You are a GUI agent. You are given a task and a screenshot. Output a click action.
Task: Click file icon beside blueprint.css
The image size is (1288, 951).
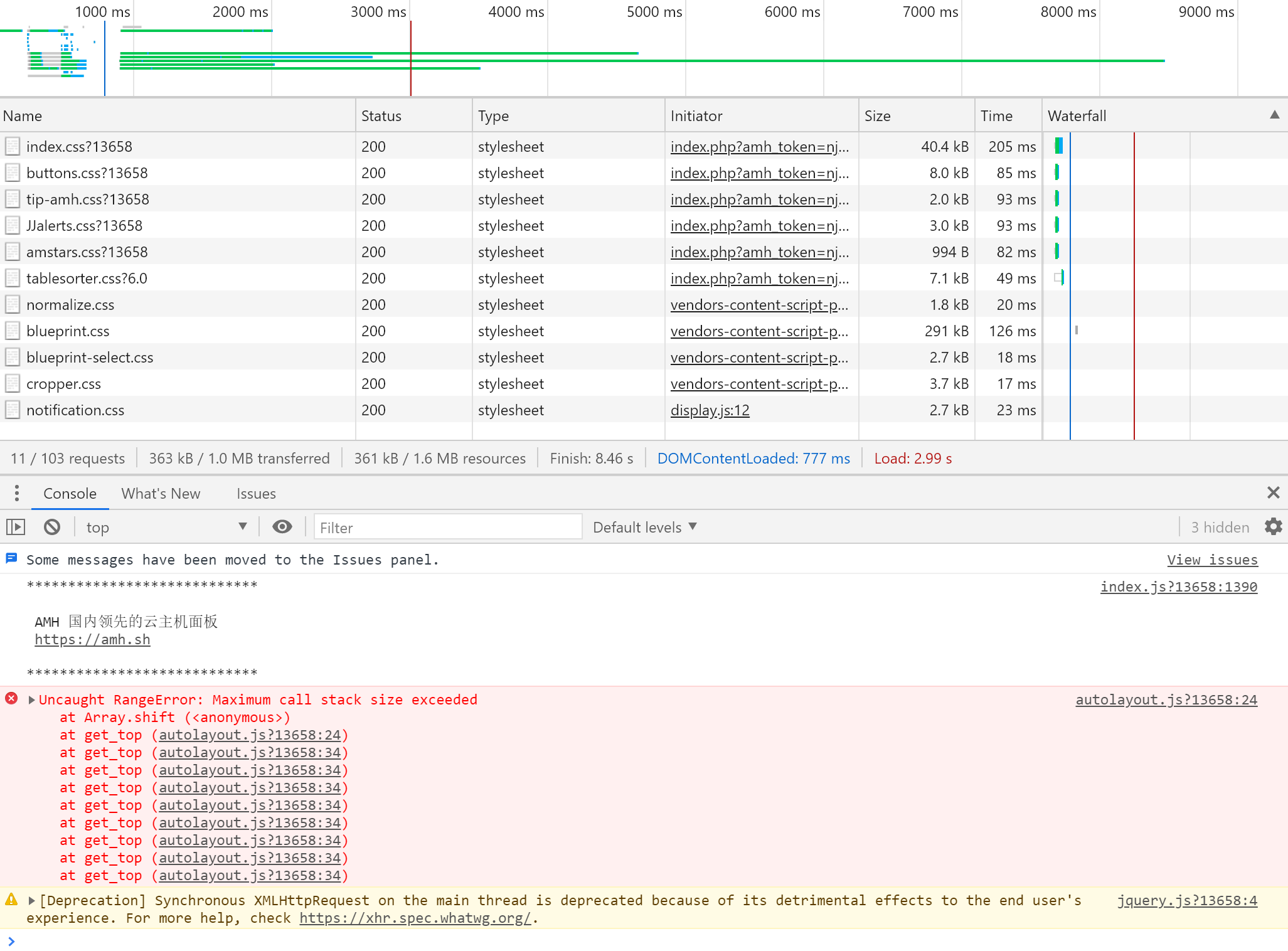point(13,331)
